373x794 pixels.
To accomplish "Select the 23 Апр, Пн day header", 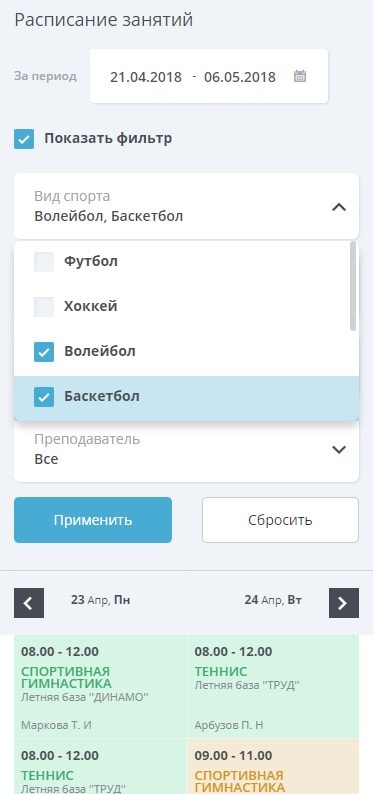I will click(101, 601).
